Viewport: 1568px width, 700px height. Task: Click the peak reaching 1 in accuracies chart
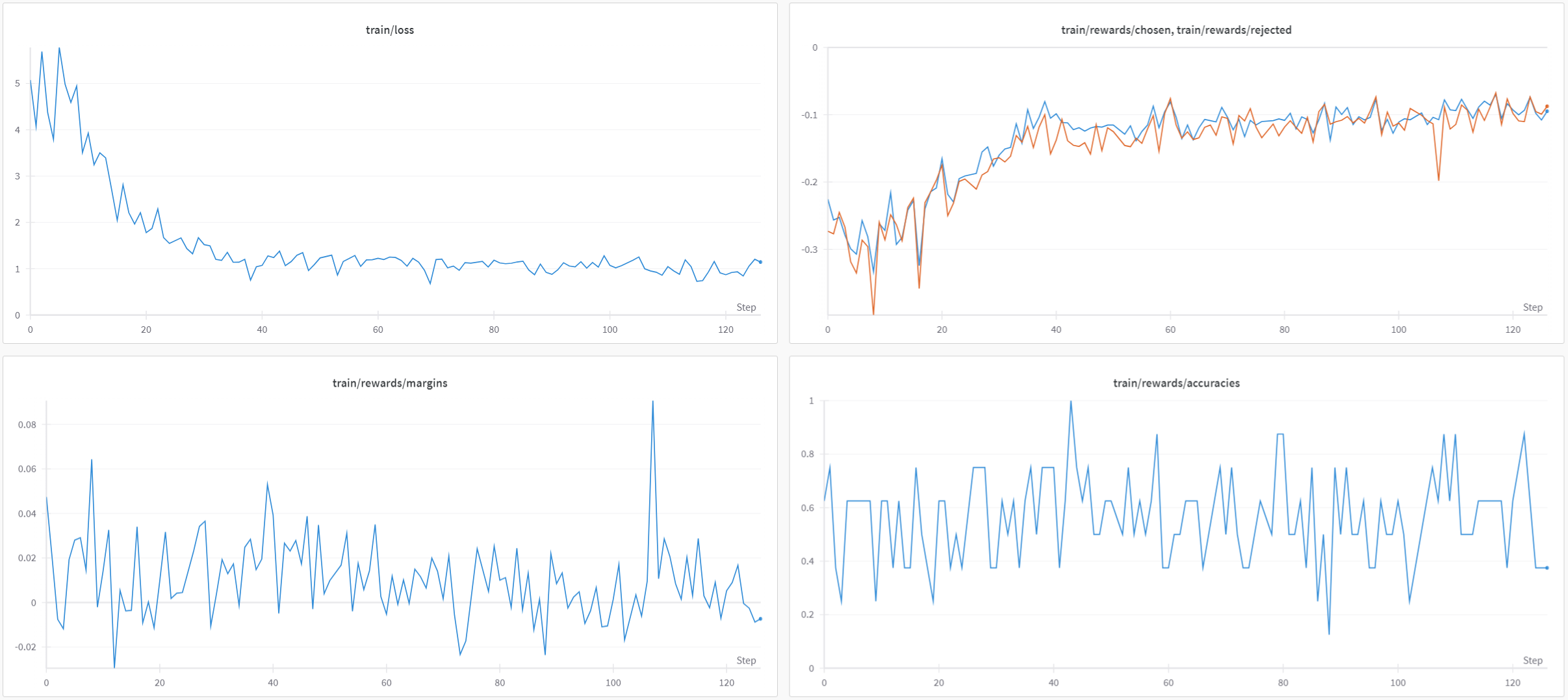pos(1070,402)
